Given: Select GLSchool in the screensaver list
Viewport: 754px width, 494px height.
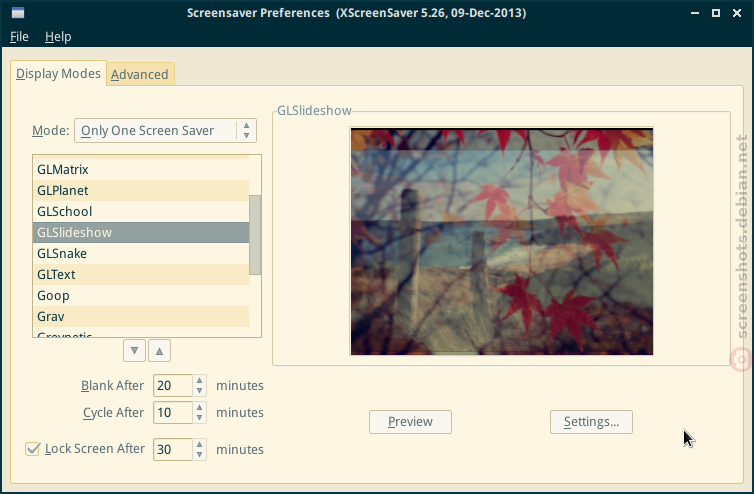Looking at the screenshot, I should pos(140,212).
